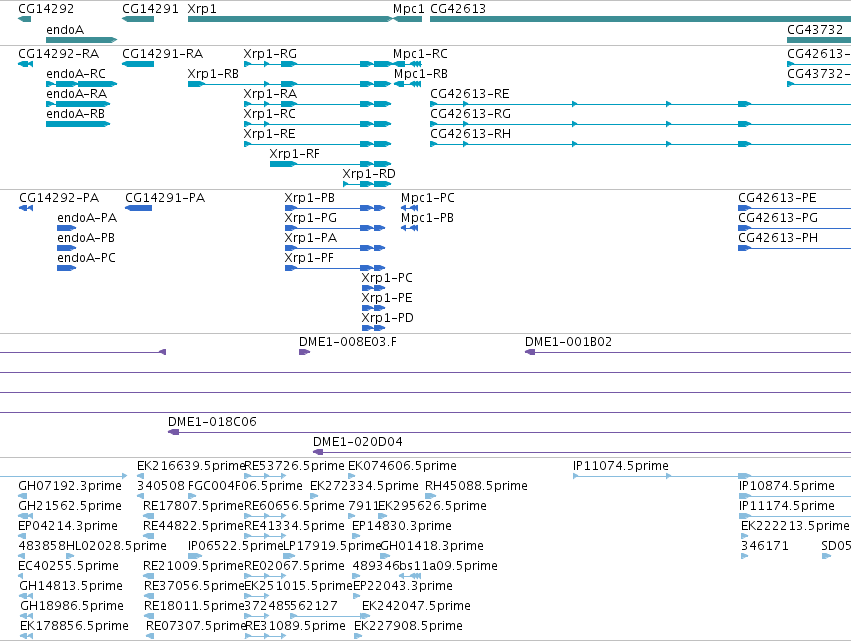The image size is (851, 641).
Task: Select clone DME1-008E03.F
Action: (348, 342)
